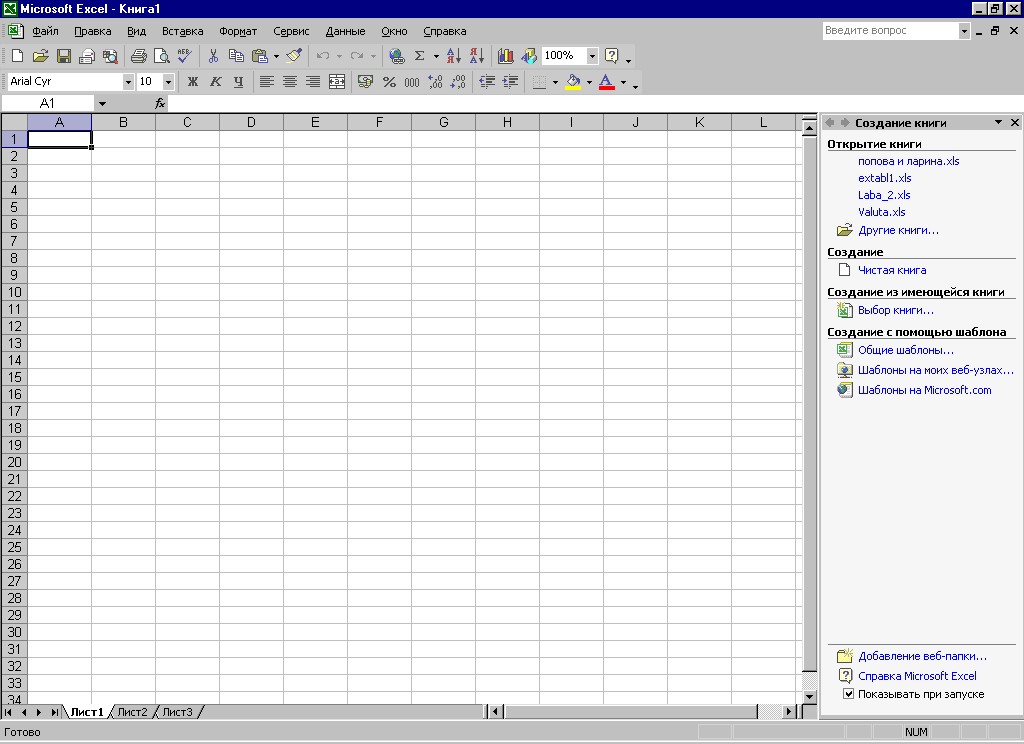Close the 'Создание книги' task pane
The height and width of the screenshot is (744, 1024).
pyautogui.click(x=1015, y=122)
